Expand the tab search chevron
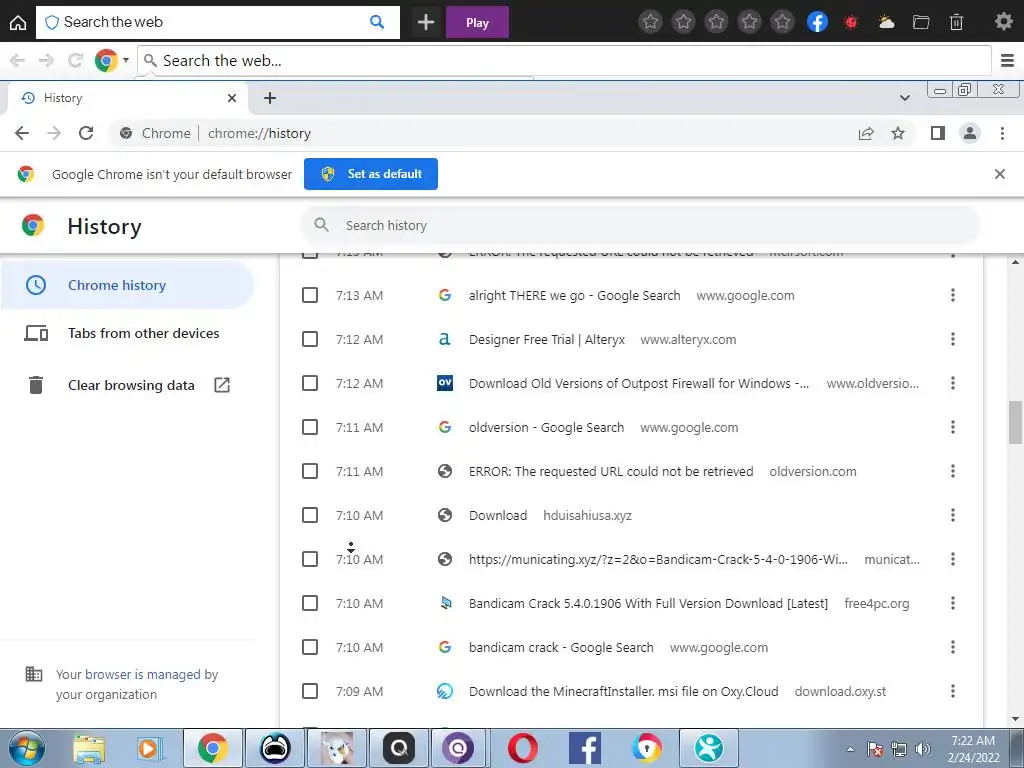The image size is (1024, 768). [x=904, y=98]
